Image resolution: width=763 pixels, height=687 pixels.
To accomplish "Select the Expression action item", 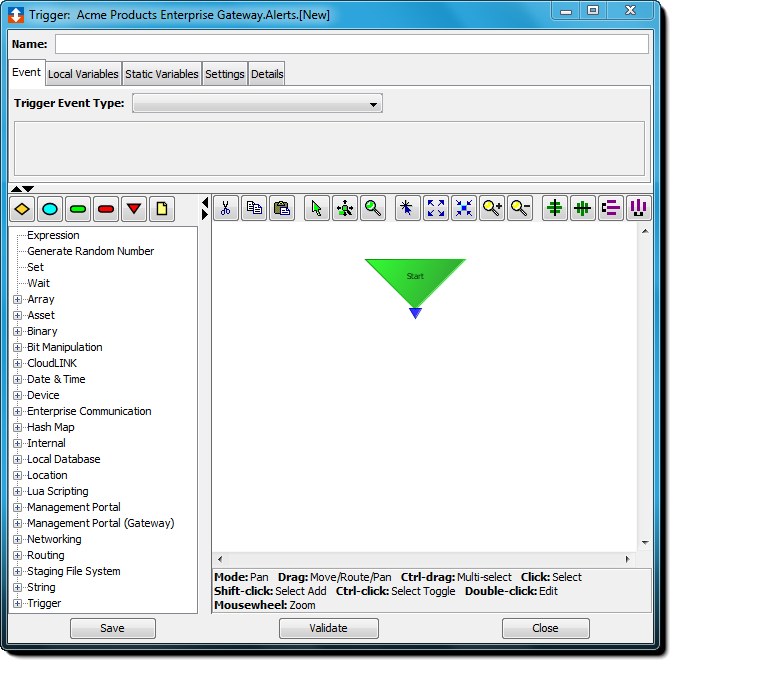I will (53, 235).
